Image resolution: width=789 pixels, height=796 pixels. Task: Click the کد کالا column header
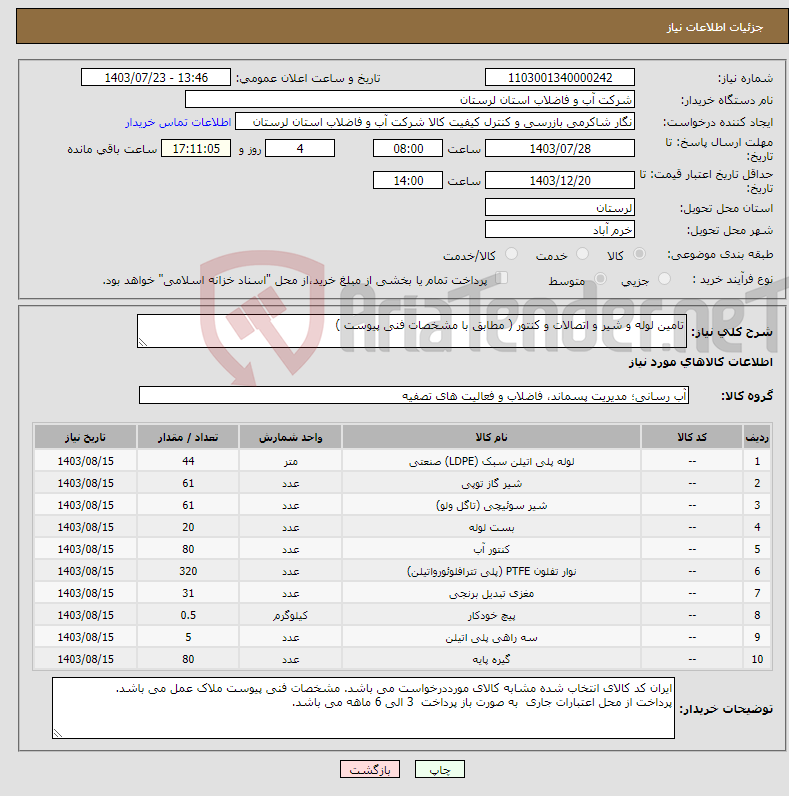click(692, 437)
